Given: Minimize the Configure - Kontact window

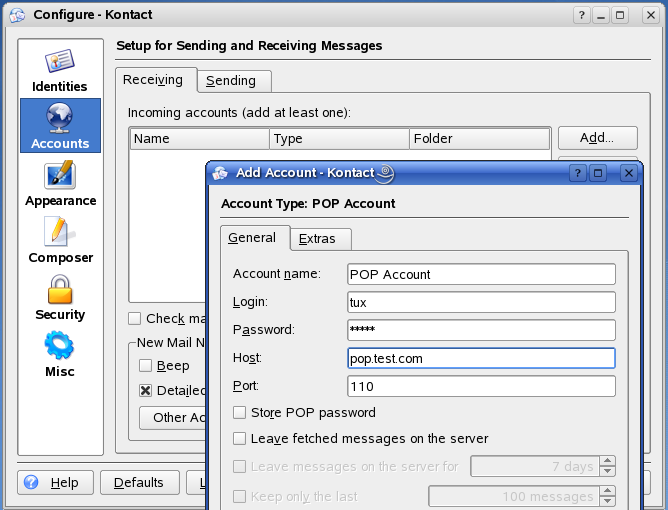Looking at the screenshot, I should [x=601, y=15].
